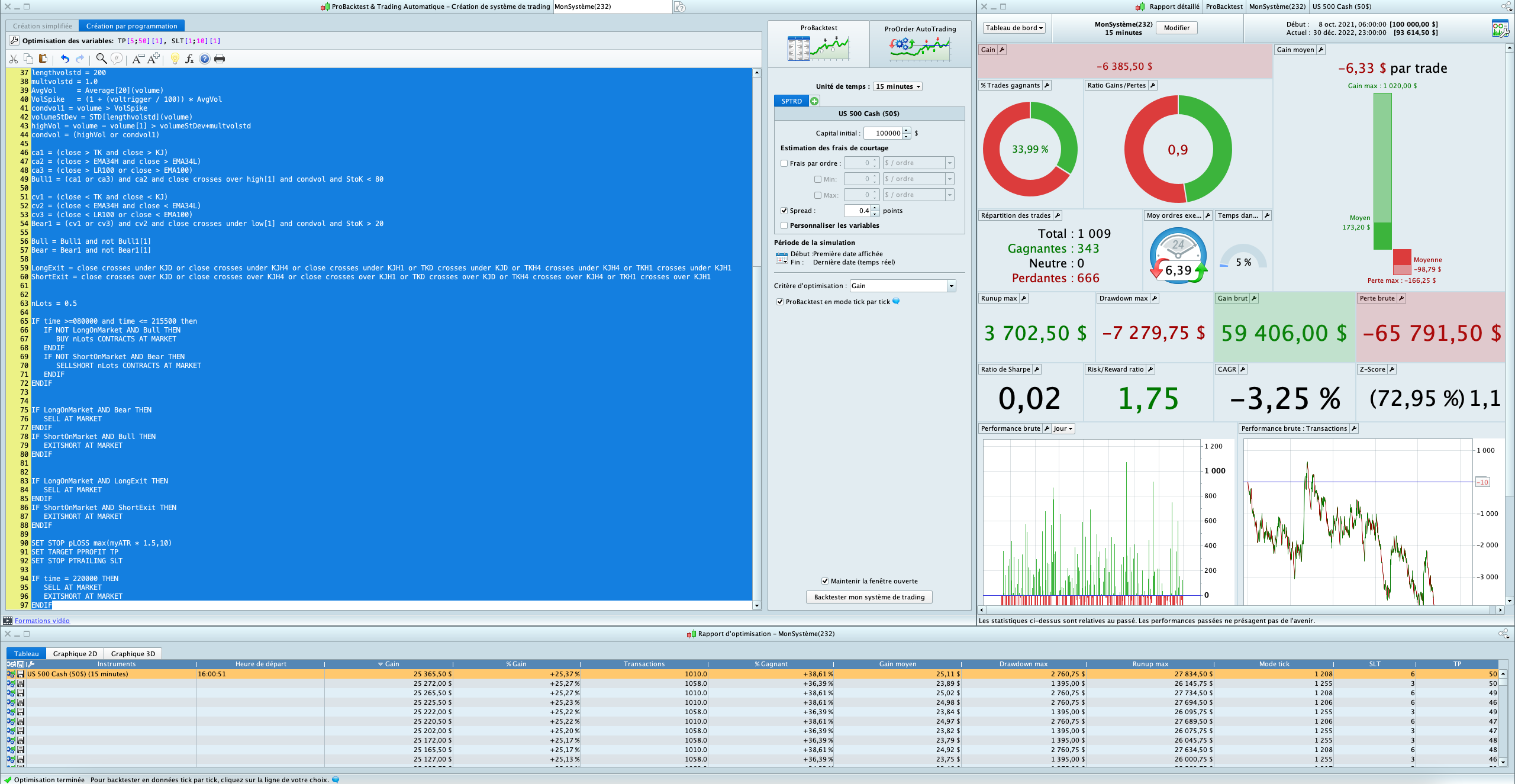This screenshot has height=784, width=1515.
Task: Click the undo arrow in code toolbar
Action: coord(65,59)
